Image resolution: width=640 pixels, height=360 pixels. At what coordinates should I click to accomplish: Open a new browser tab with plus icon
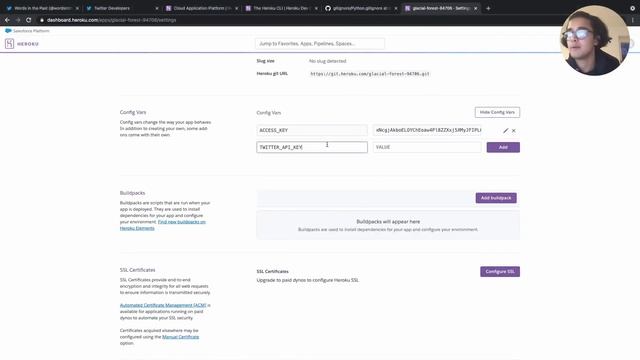[488, 8]
